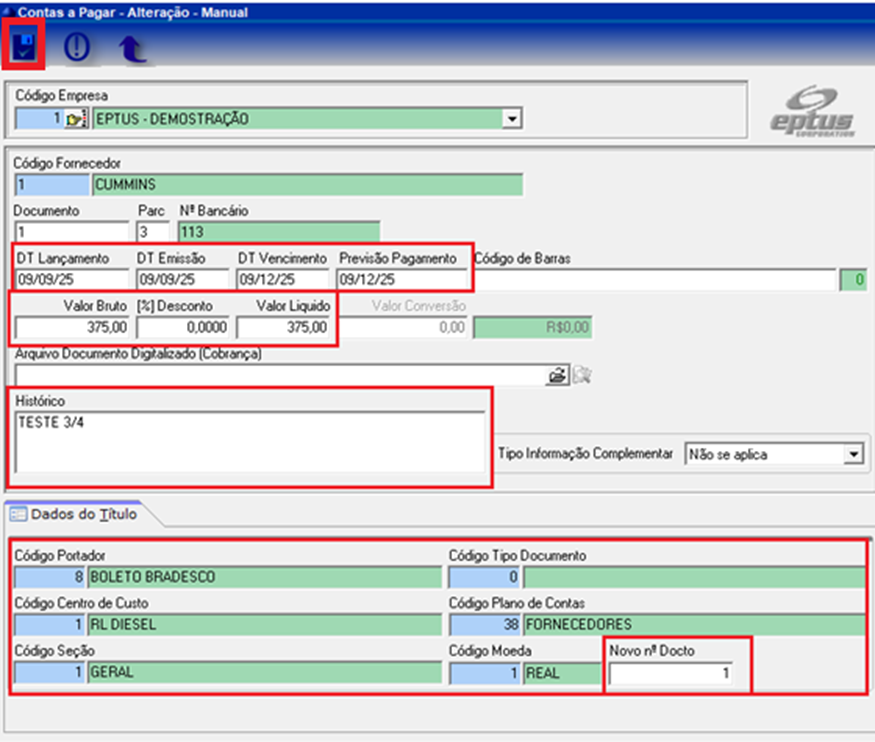This screenshot has width=875, height=742.
Task: Click the small icon in title bar
Action: click(9, 13)
